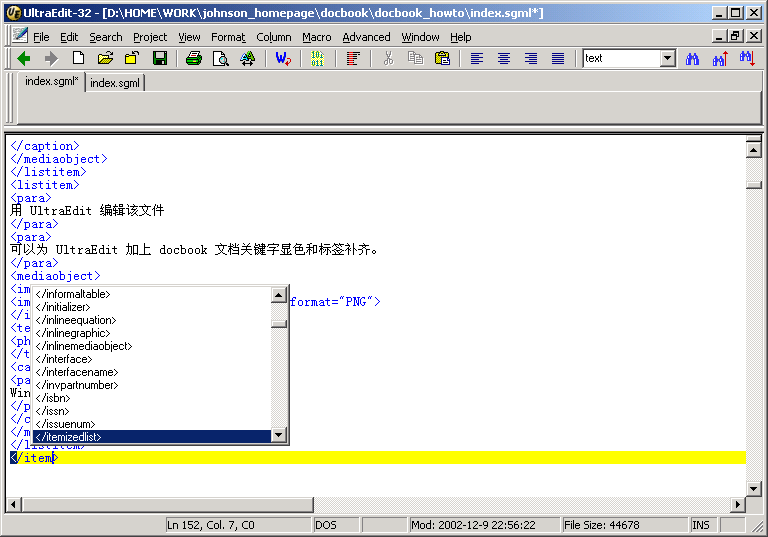Click the tag list scroll up arrow
768x537 pixels.
[279, 295]
